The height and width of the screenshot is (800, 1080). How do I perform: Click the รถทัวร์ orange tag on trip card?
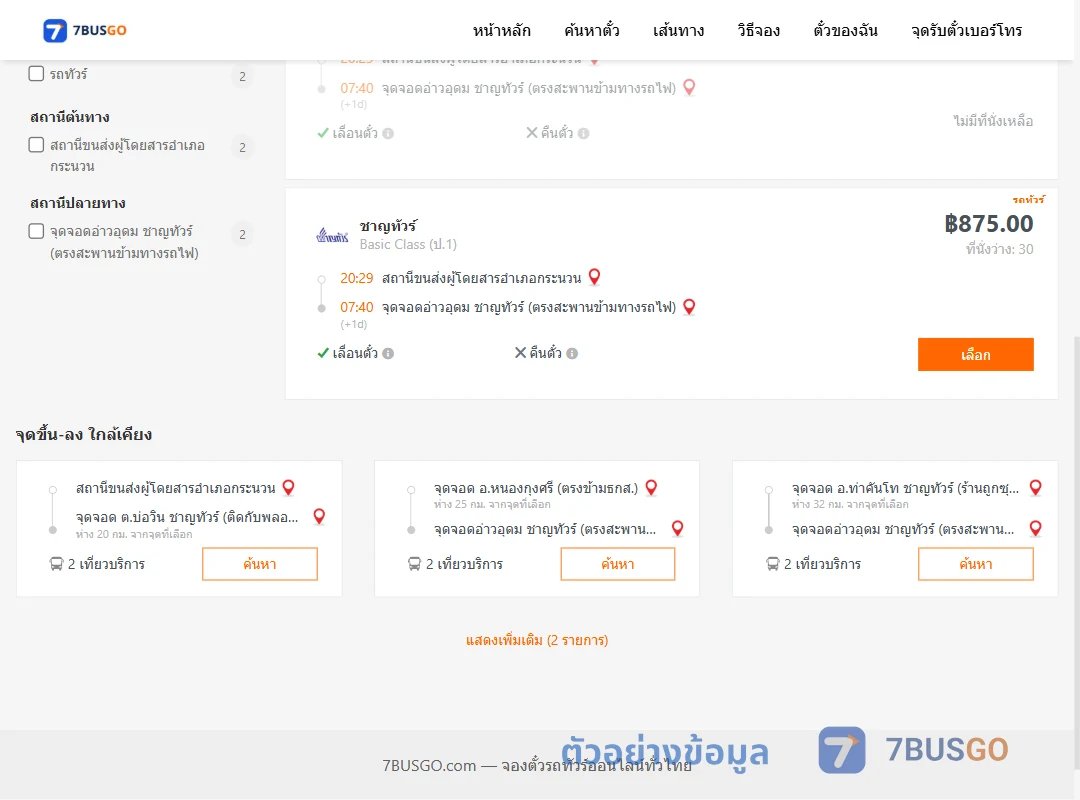pyautogui.click(x=1028, y=199)
